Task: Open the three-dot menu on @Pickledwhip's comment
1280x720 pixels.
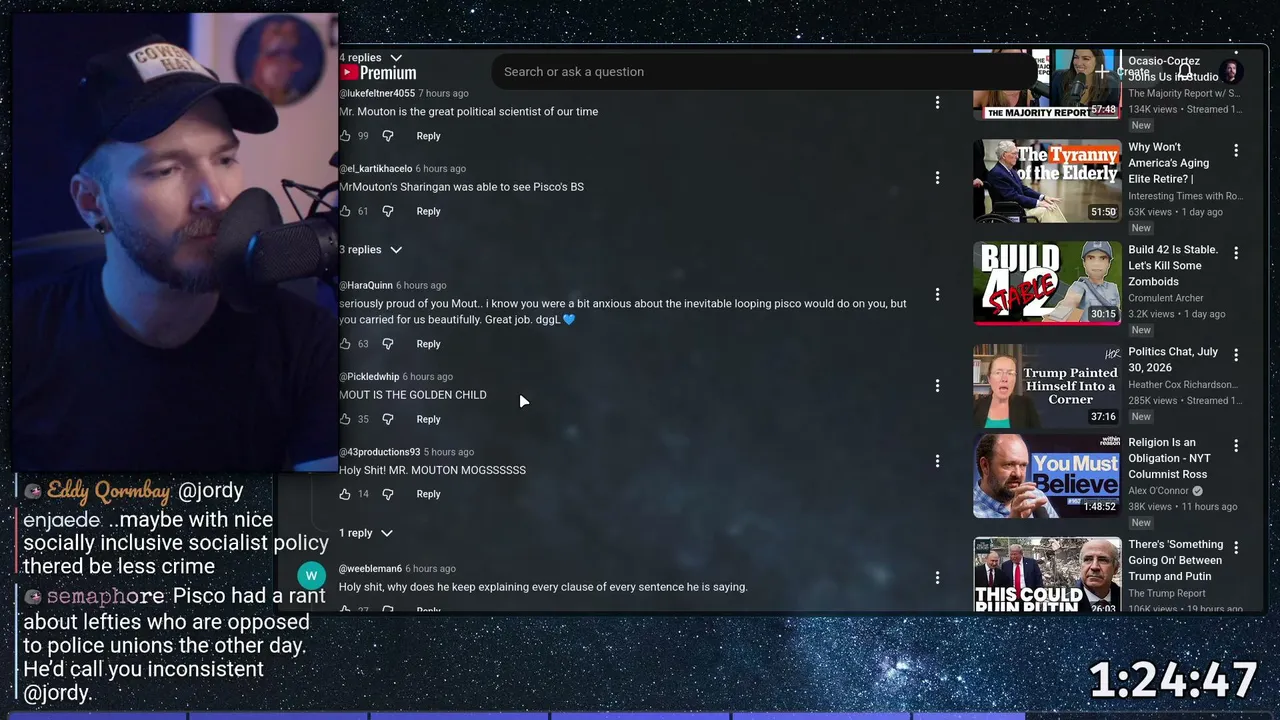Action: click(x=937, y=386)
